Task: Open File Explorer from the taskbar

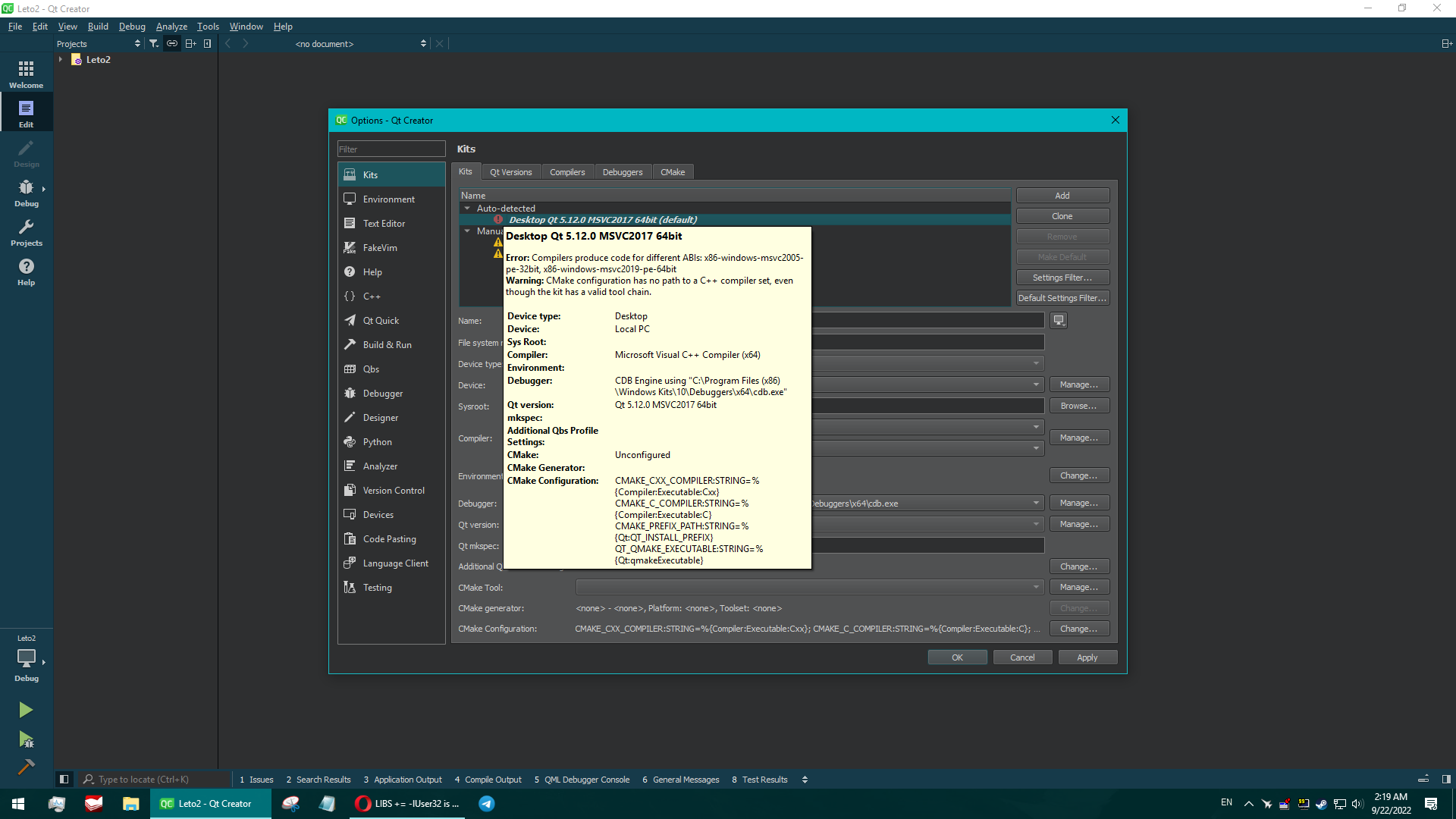Action: [131, 804]
